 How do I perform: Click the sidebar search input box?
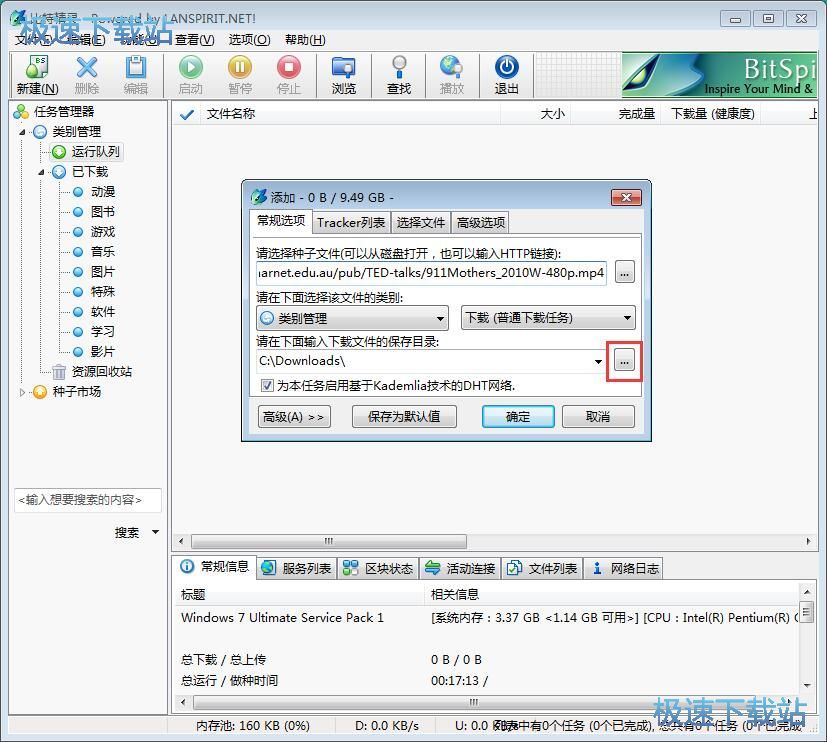tap(88, 499)
